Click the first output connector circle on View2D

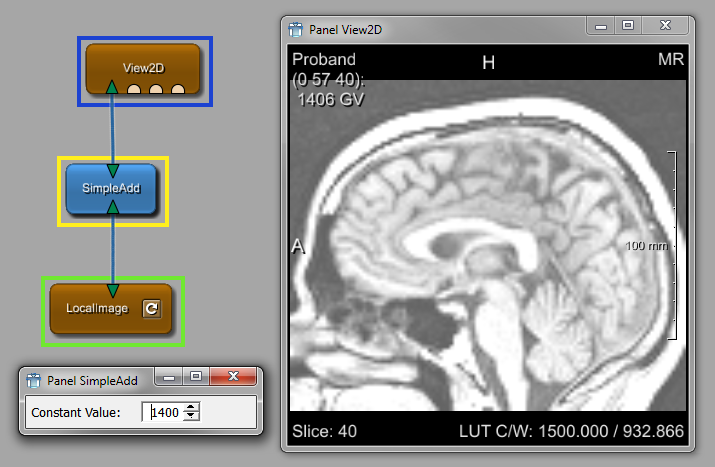click(x=134, y=91)
